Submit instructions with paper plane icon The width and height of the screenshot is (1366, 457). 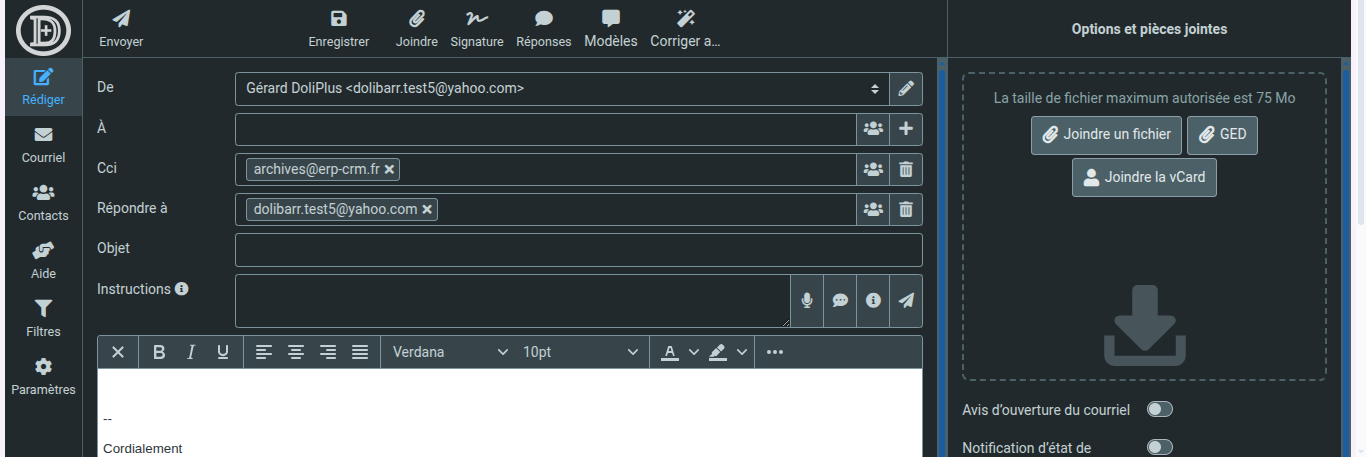point(906,300)
